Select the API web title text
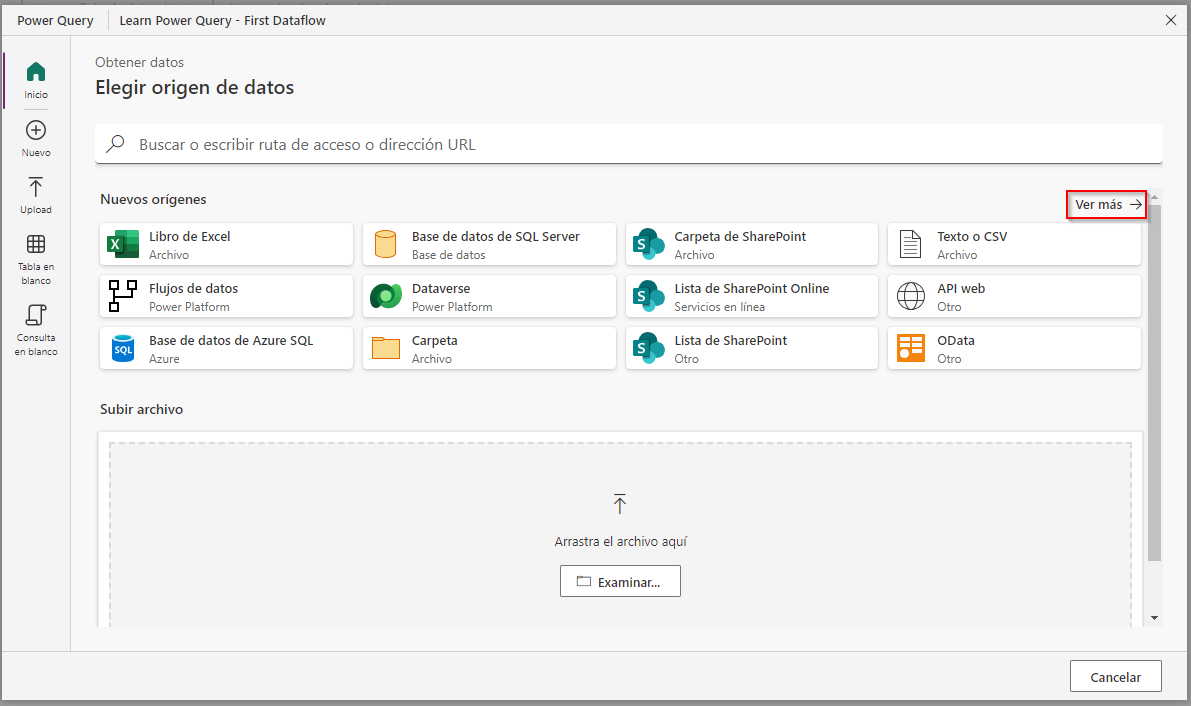Image resolution: width=1191 pixels, height=706 pixels. tap(961, 289)
